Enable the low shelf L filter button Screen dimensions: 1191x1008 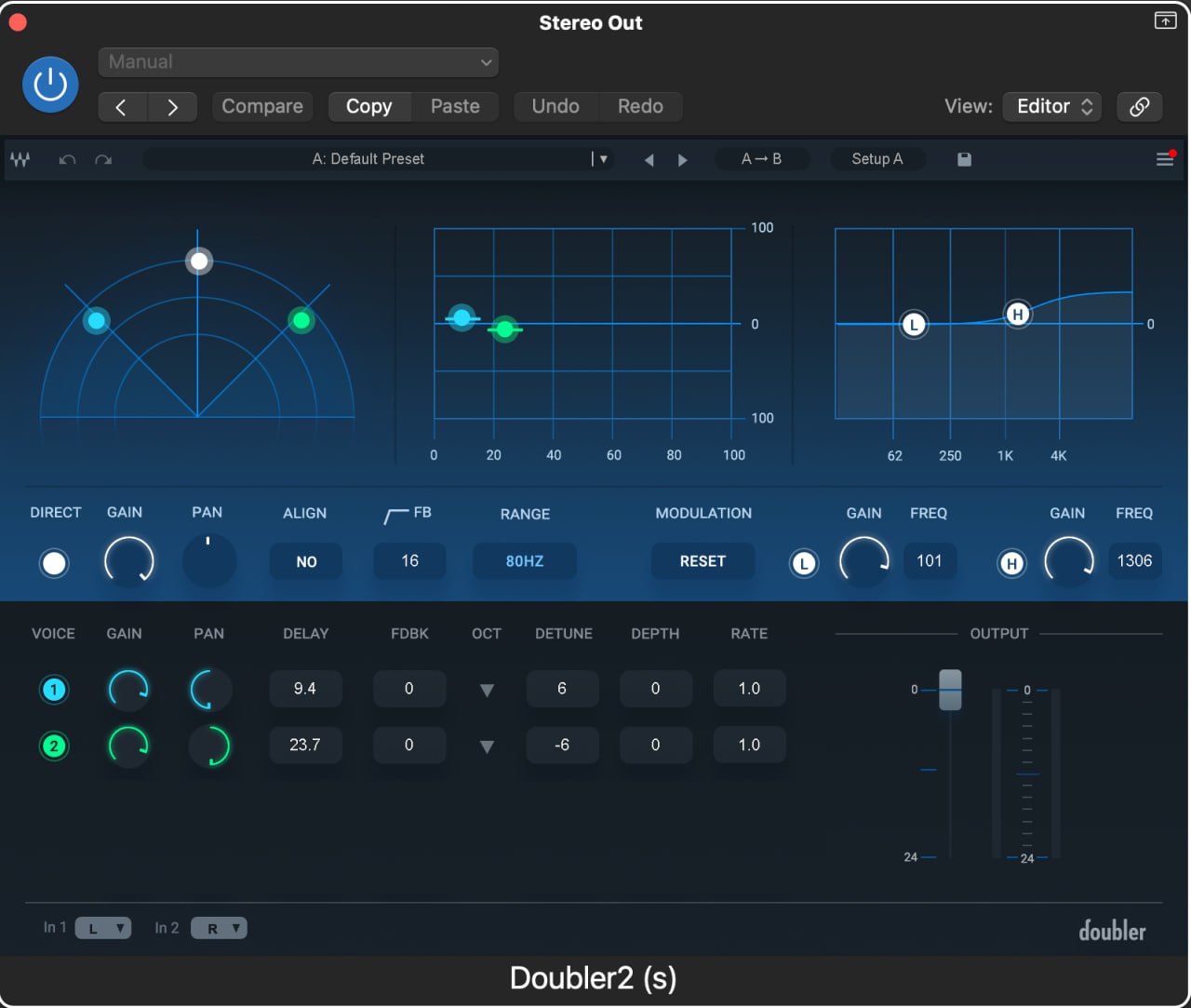coord(804,563)
